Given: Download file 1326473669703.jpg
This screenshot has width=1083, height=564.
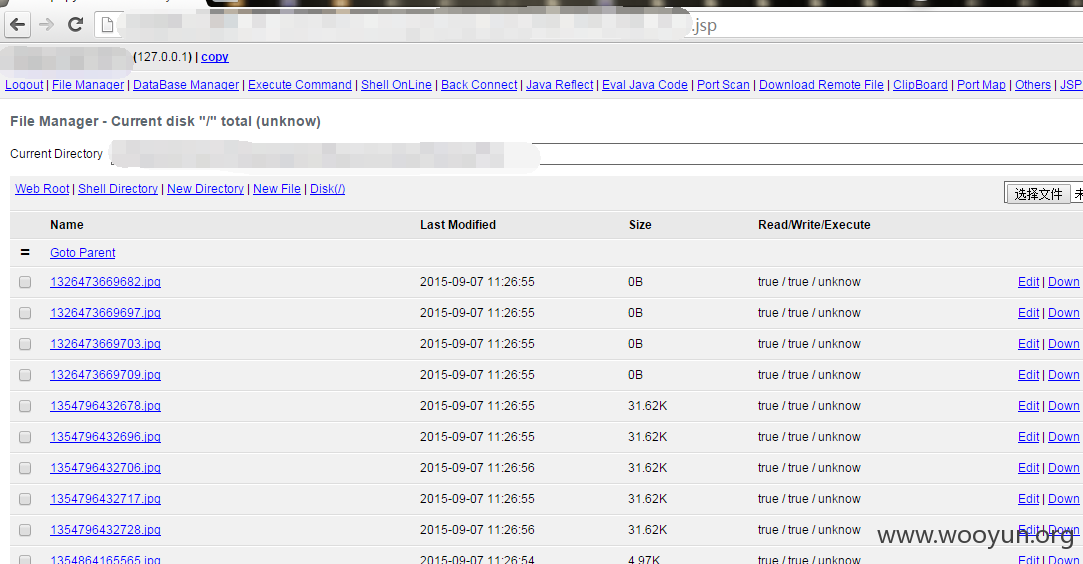Looking at the screenshot, I should tap(1064, 344).
